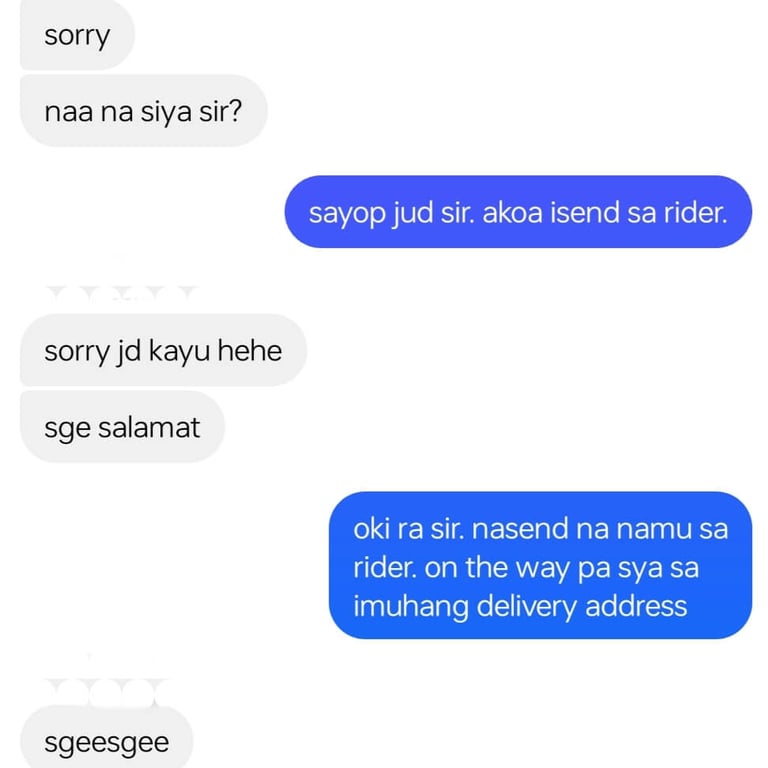768x768 pixels.
Task: Tap the "sge salamat" message bubble
Action: coord(122,427)
